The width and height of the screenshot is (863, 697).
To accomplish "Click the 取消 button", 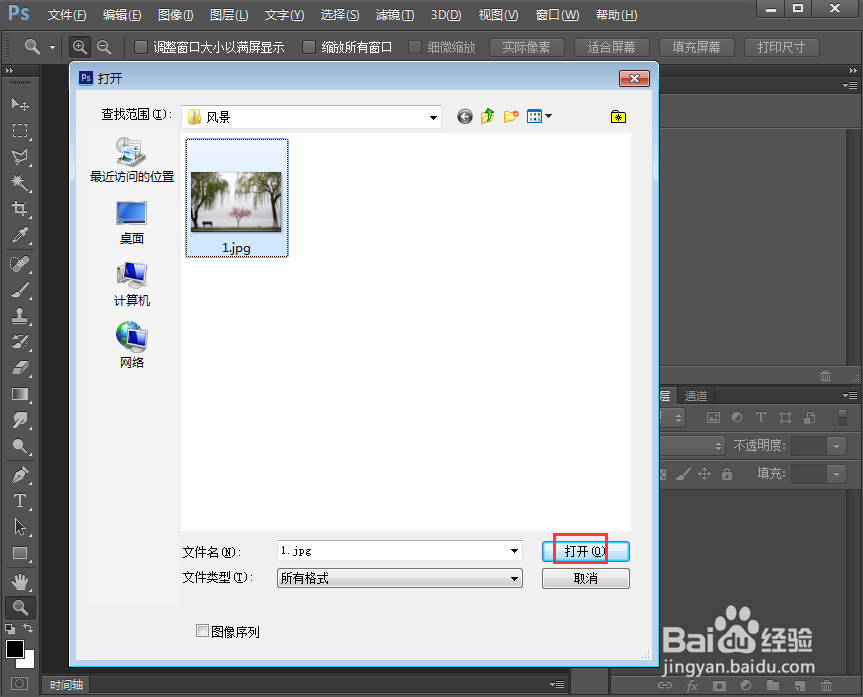I will [x=586, y=579].
